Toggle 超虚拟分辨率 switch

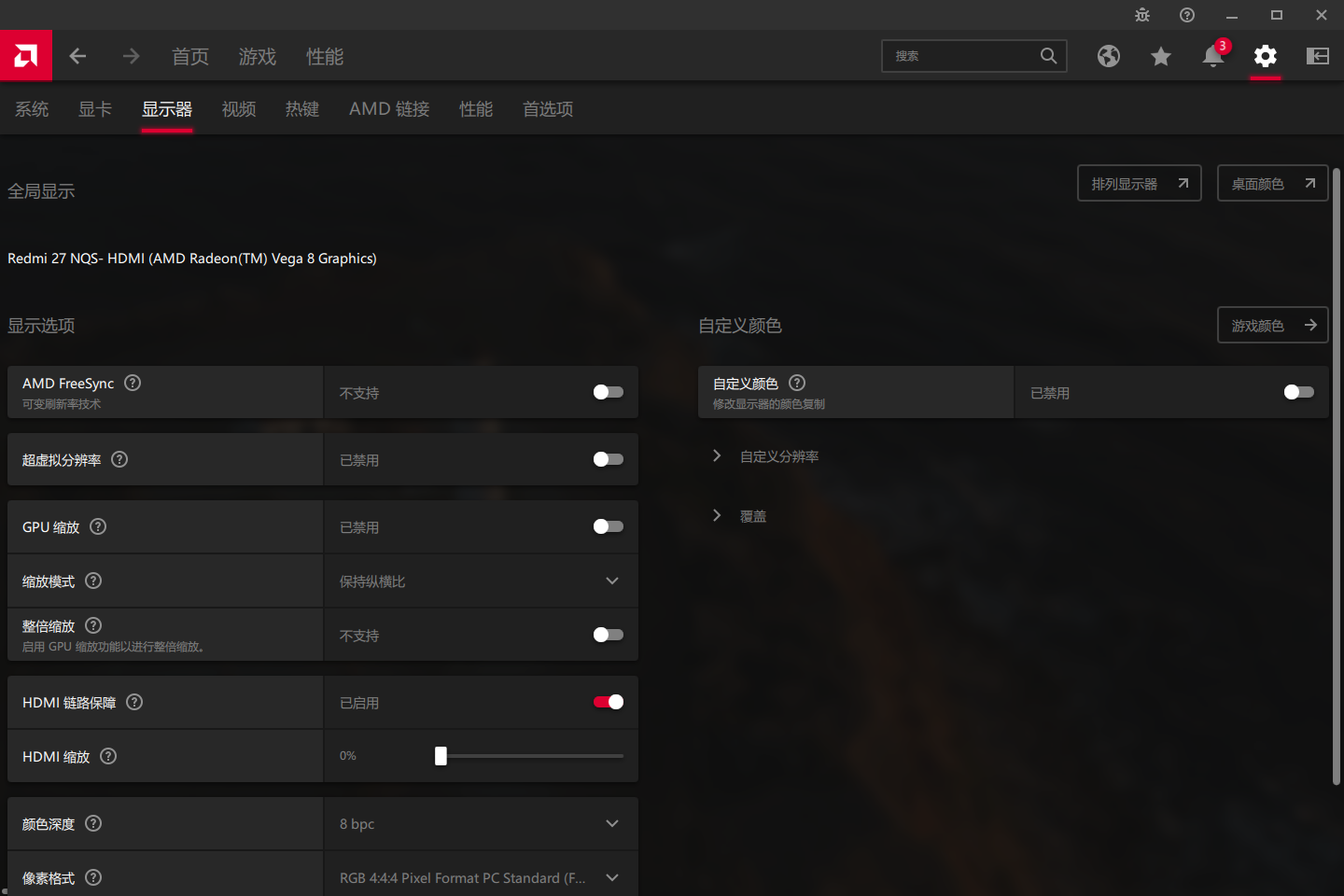click(x=609, y=459)
